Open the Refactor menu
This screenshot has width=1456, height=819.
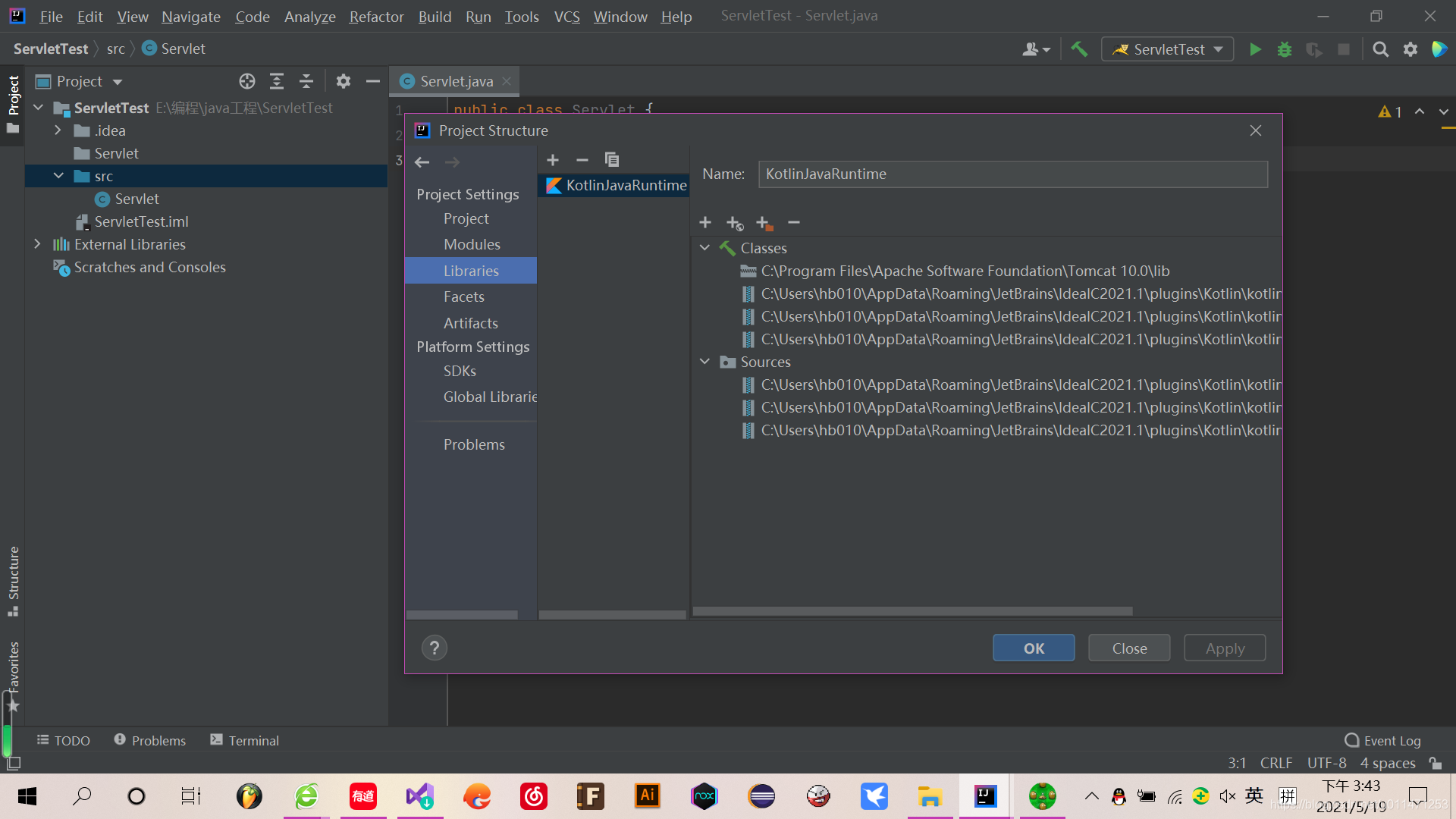pyautogui.click(x=376, y=16)
